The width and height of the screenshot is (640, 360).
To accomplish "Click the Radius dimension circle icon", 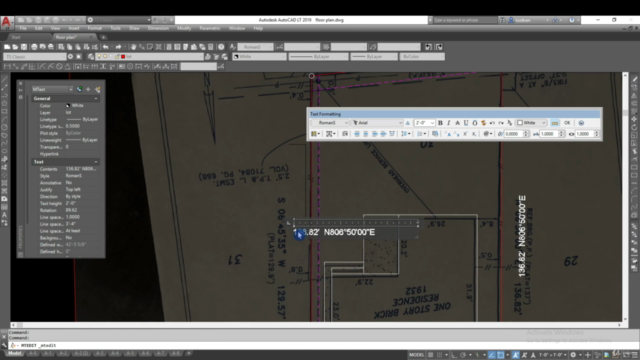I will 59,66.
